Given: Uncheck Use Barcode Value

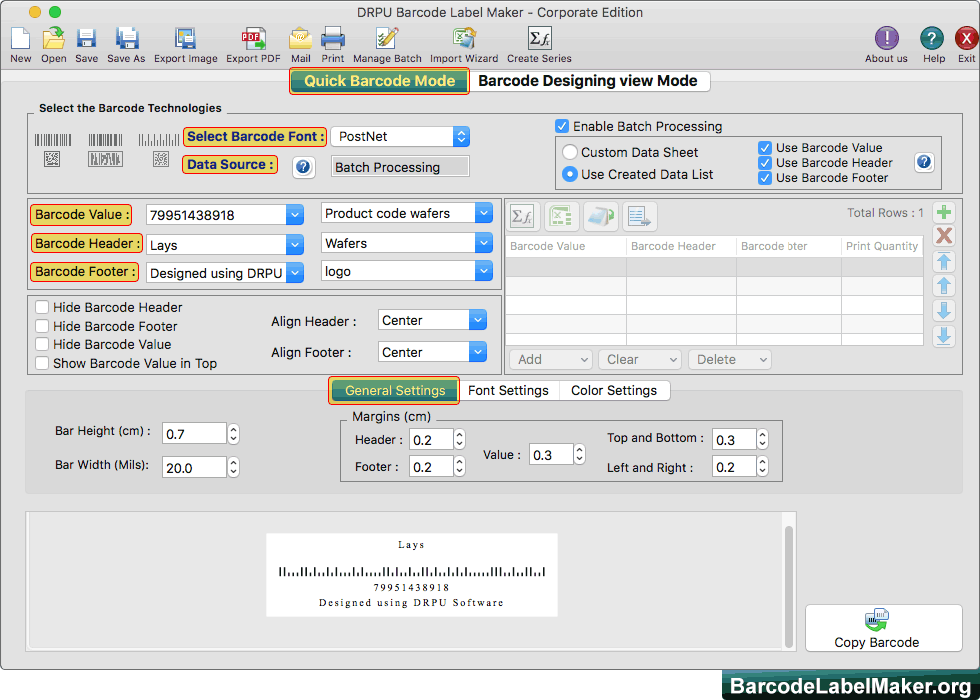Looking at the screenshot, I should click(764, 148).
